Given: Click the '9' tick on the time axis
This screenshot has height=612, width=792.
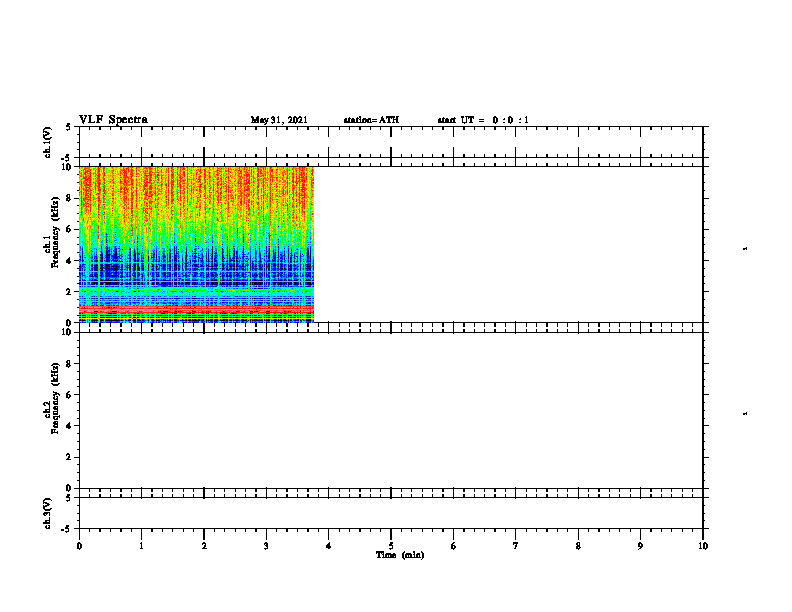Looking at the screenshot, I should [x=640, y=546].
